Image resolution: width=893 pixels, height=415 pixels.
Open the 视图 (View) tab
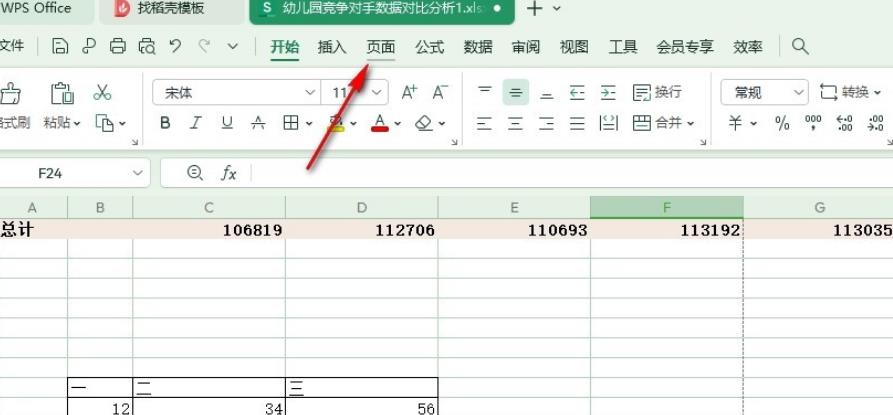(x=574, y=47)
